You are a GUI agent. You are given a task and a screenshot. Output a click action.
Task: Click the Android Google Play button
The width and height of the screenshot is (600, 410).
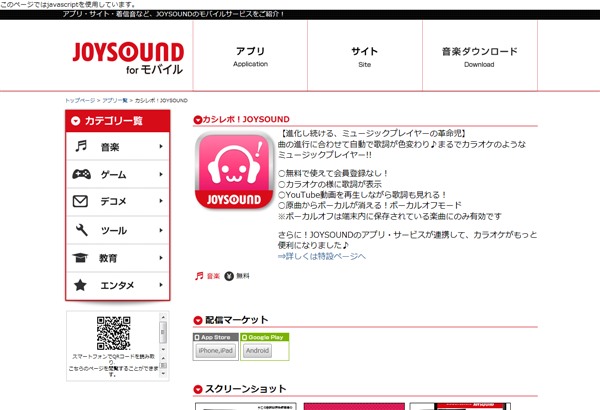258,351
